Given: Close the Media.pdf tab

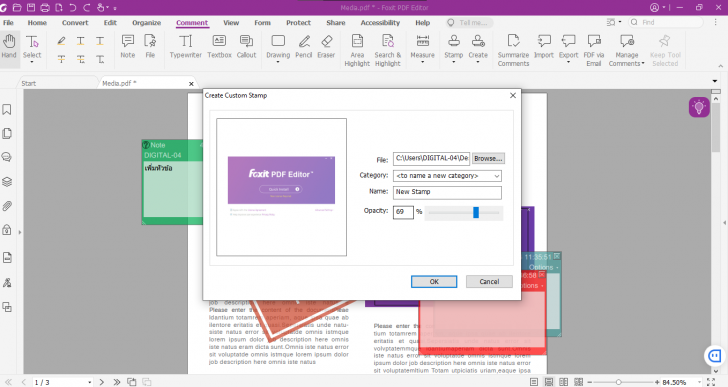Looking at the screenshot, I should coord(191,84).
